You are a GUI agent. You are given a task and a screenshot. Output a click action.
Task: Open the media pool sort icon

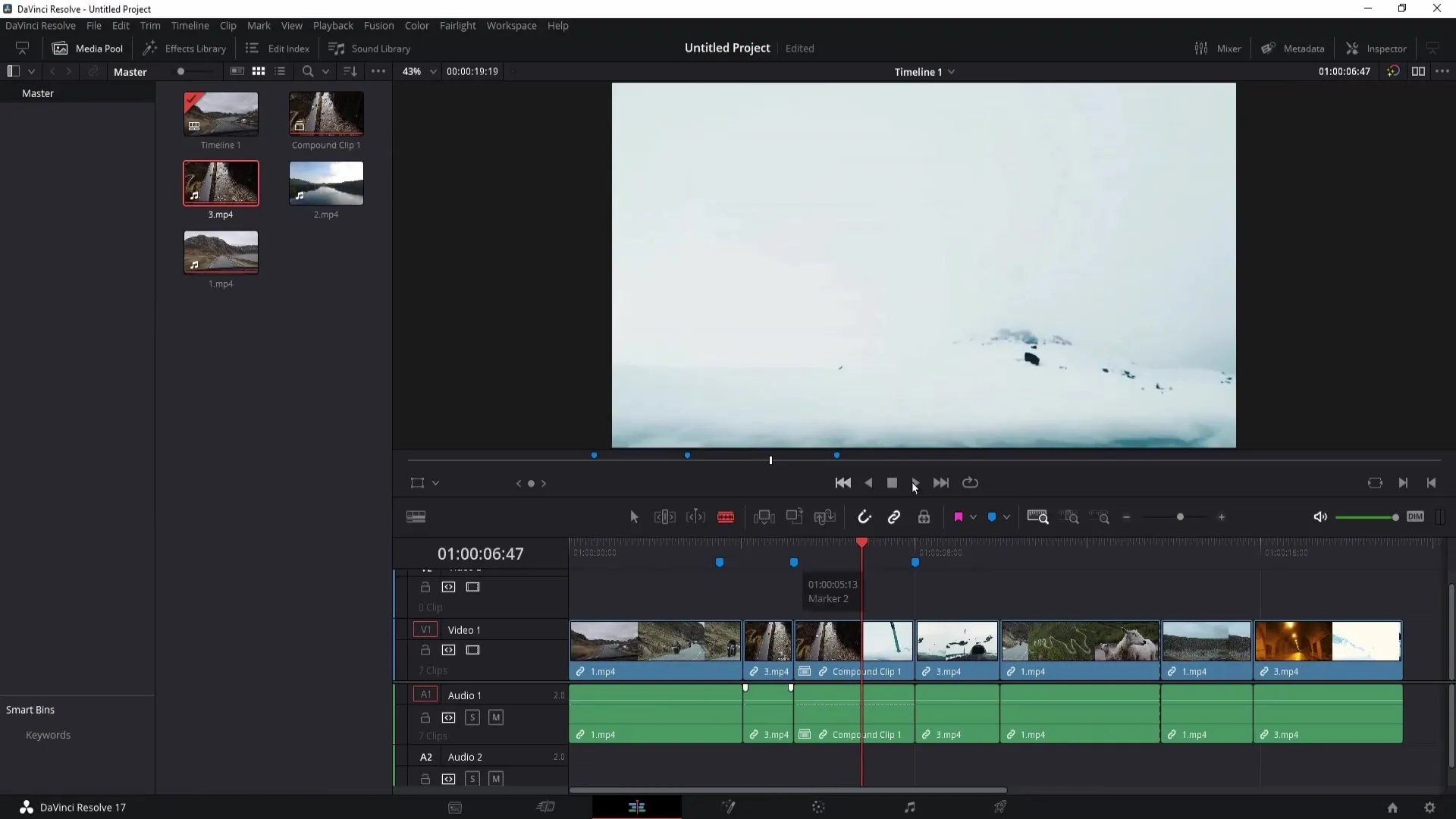[x=350, y=71]
